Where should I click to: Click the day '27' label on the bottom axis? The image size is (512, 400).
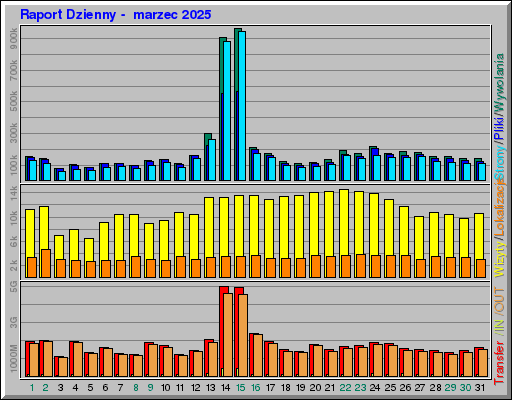(420, 388)
